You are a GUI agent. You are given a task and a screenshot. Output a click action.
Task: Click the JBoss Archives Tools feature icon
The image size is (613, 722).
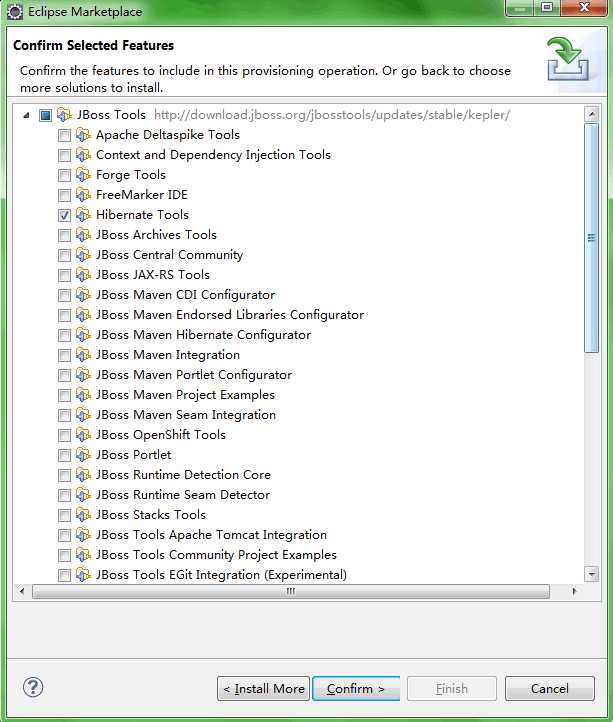pos(83,235)
